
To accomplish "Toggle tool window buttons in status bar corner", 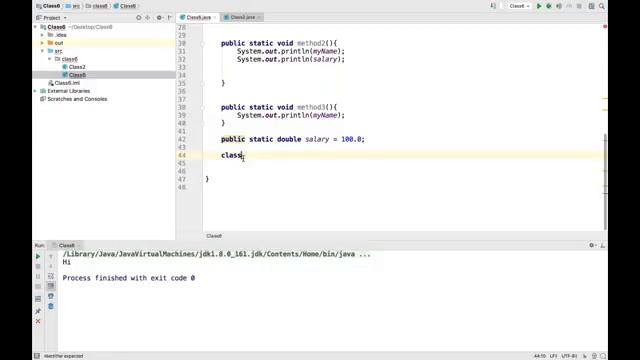I will (x=37, y=356).
